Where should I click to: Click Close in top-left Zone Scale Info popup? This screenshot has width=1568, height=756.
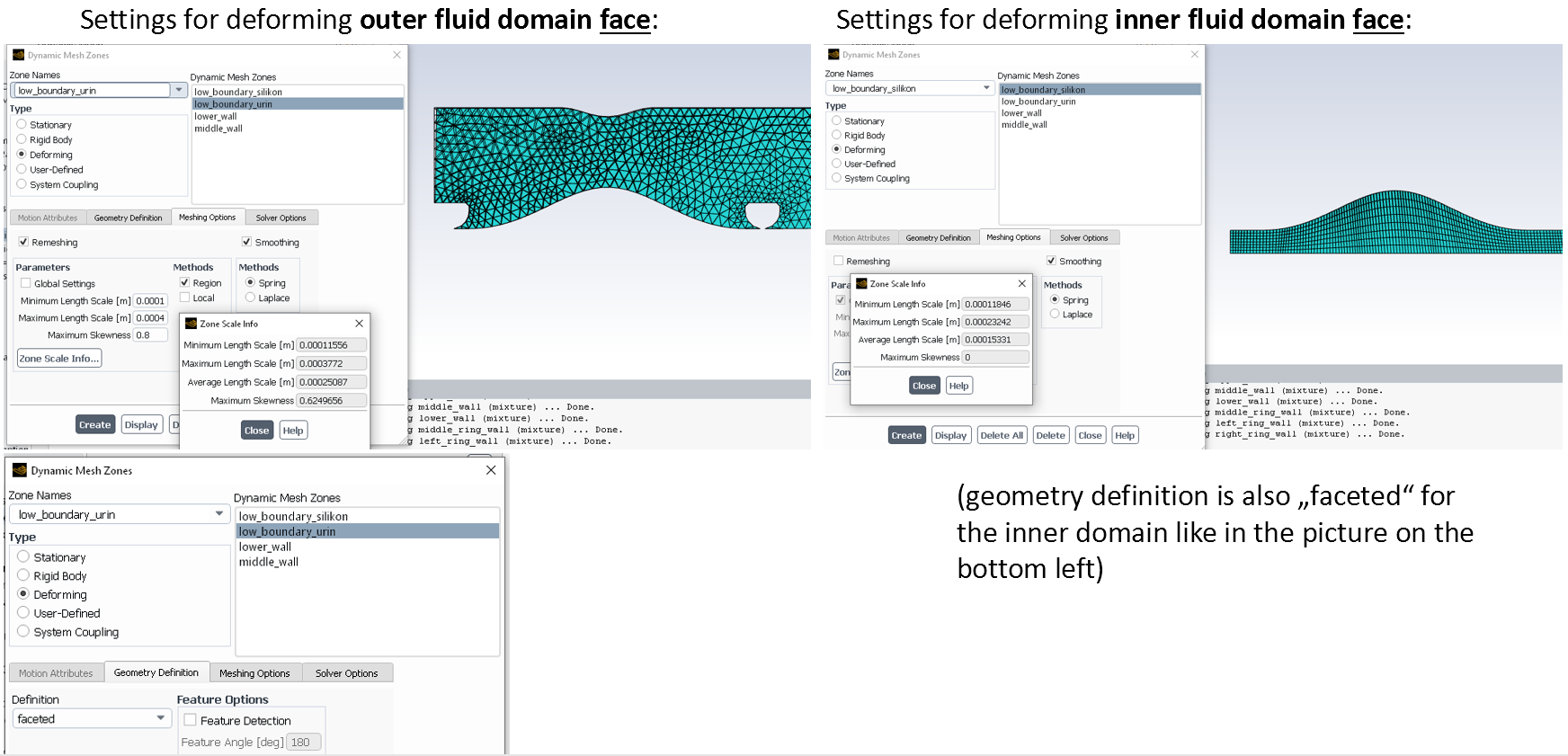click(x=256, y=430)
